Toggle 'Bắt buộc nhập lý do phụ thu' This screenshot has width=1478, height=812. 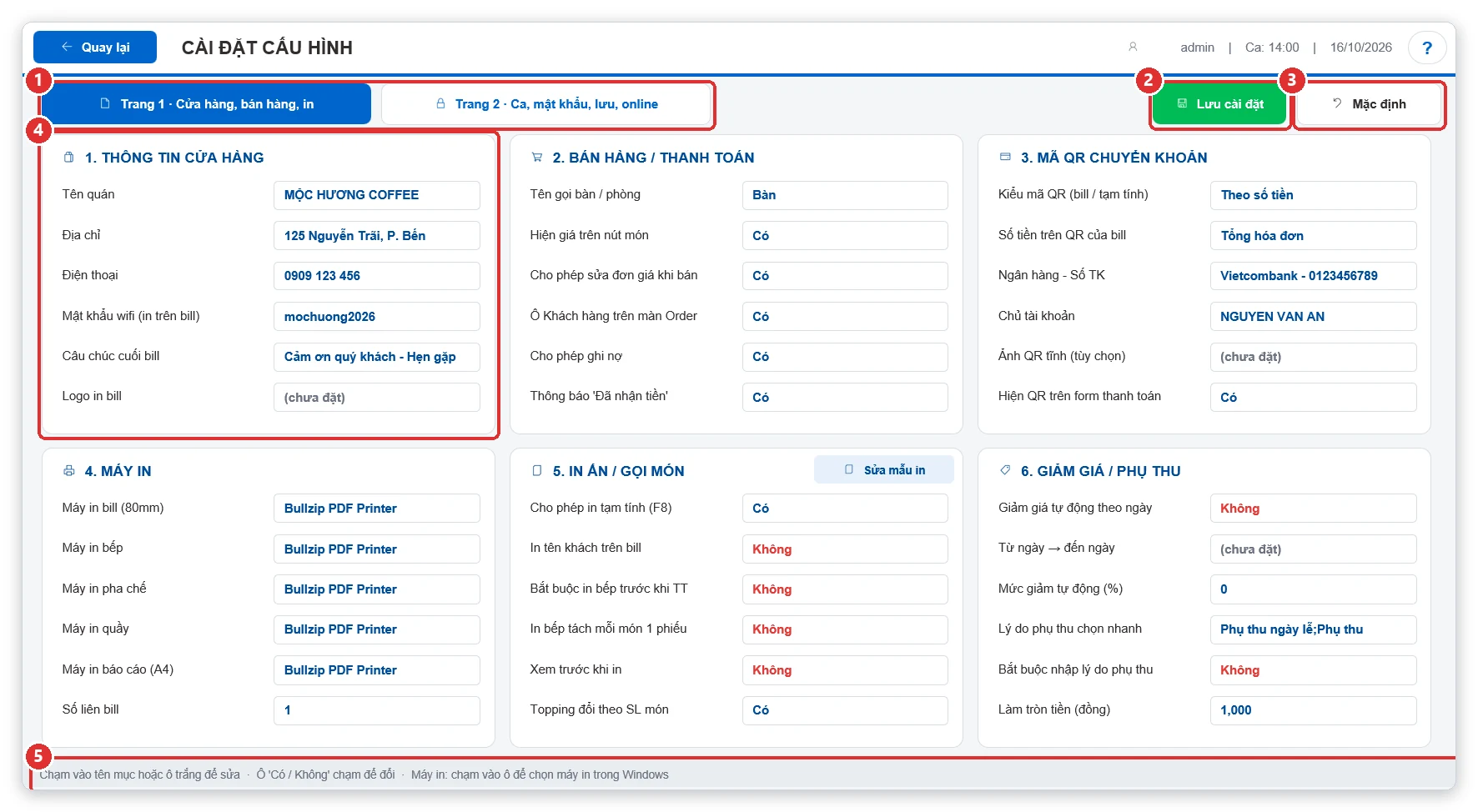click(x=1313, y=670)
